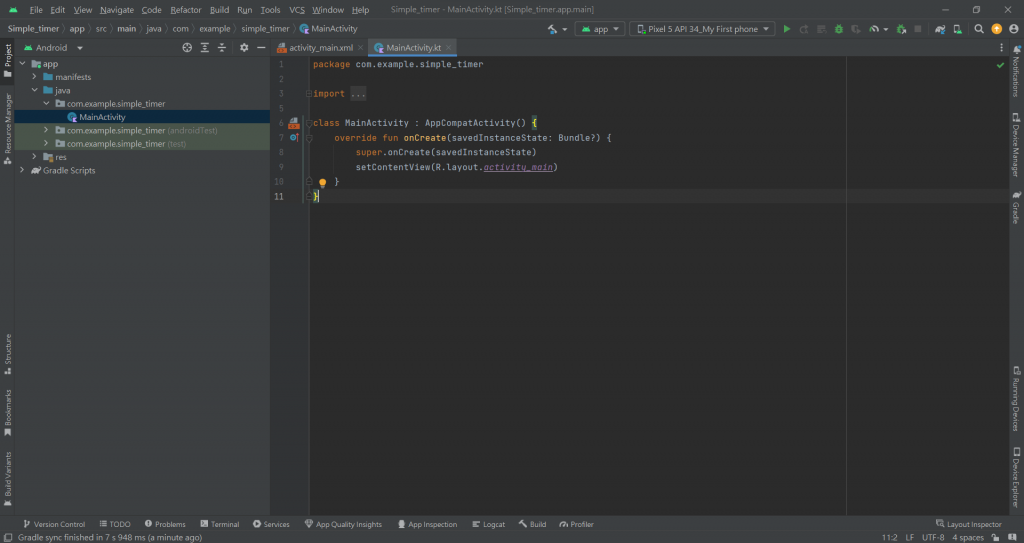Expand the Gradle Scripts node
Viewport: 1024px width, 543px height.
pos(23,170)
